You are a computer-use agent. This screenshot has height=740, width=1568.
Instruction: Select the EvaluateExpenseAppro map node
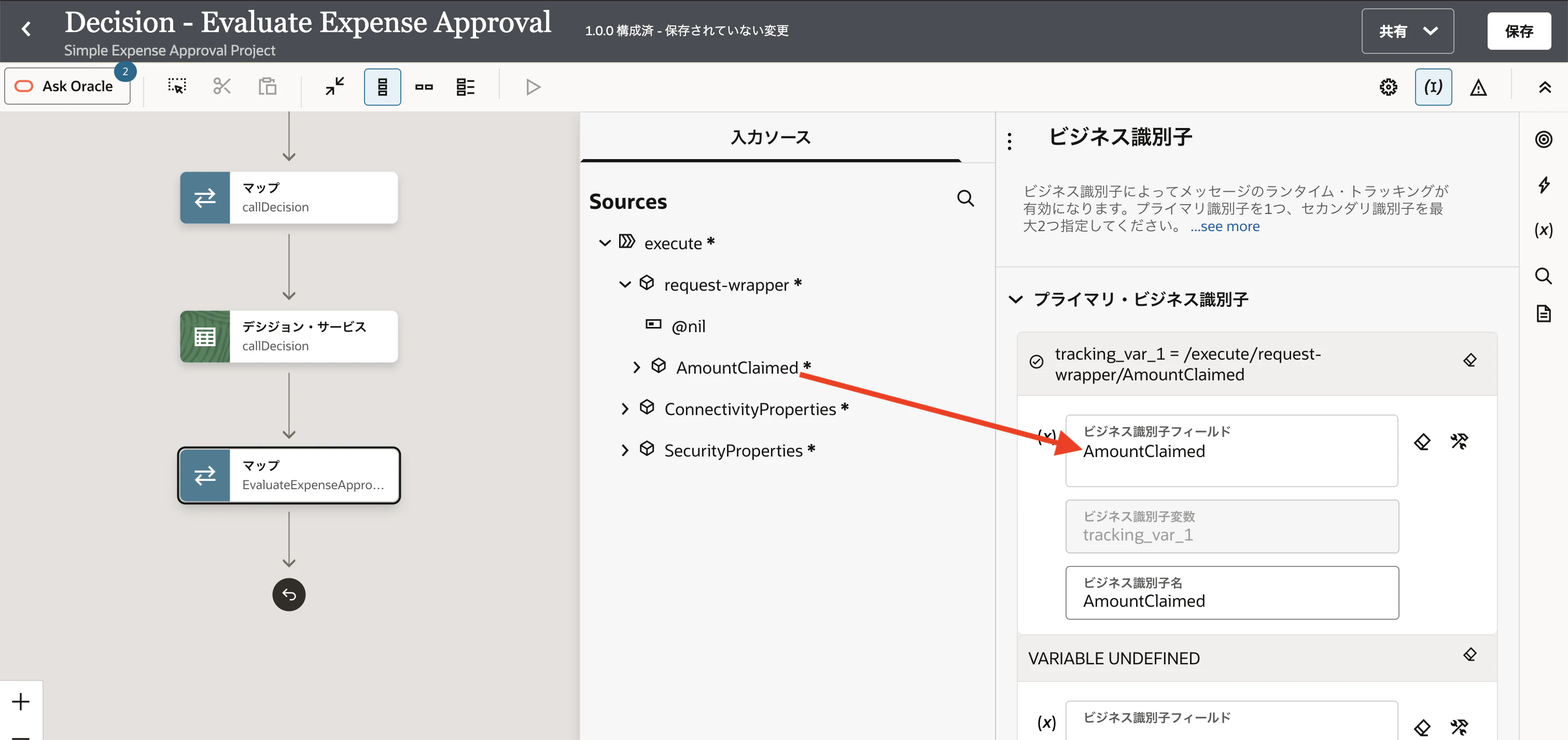coord(288,475)
